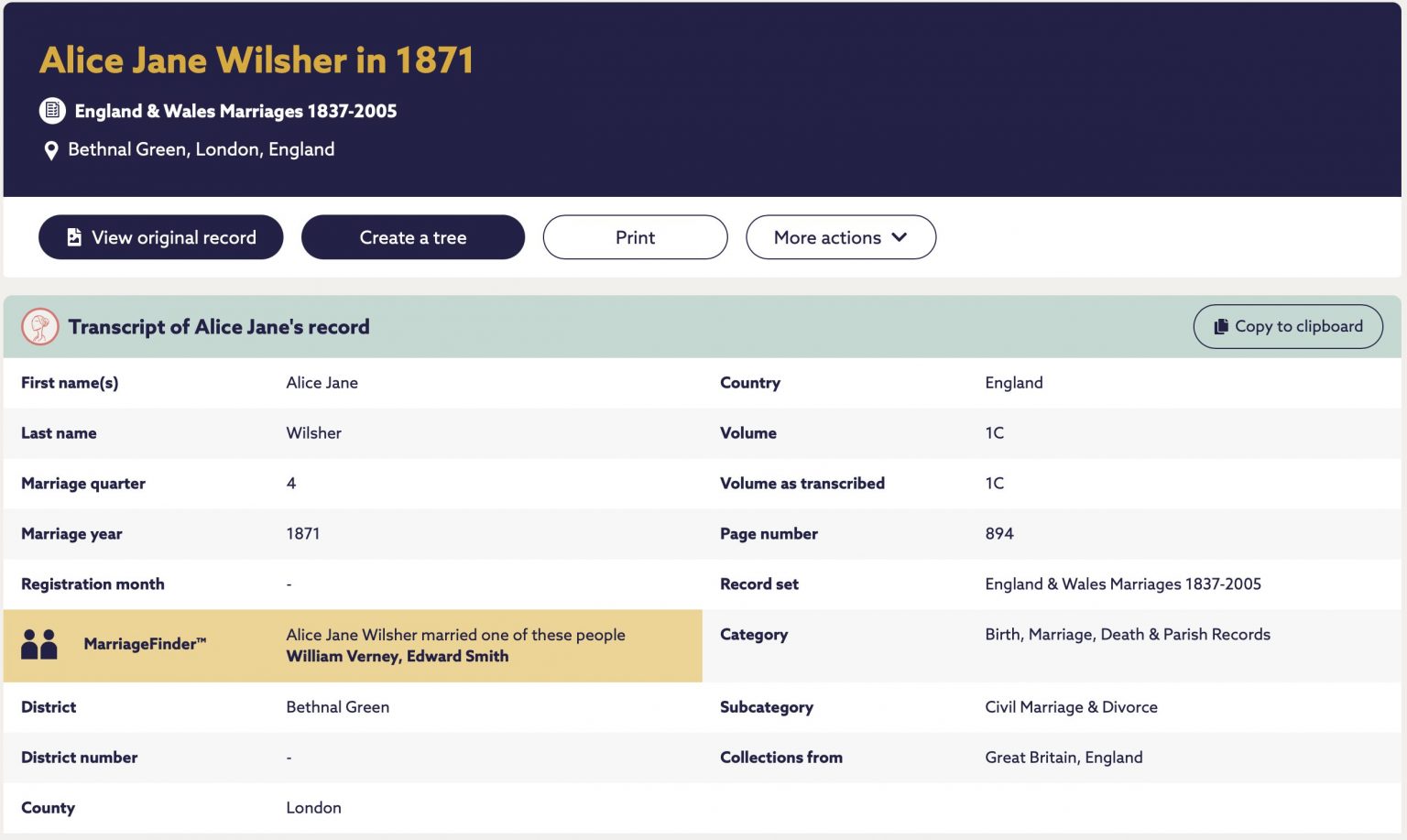This screenshot has height=840, width=1407.
Task: Click the Record set value England & Wales Marriages
Action: coord(1123,584)
